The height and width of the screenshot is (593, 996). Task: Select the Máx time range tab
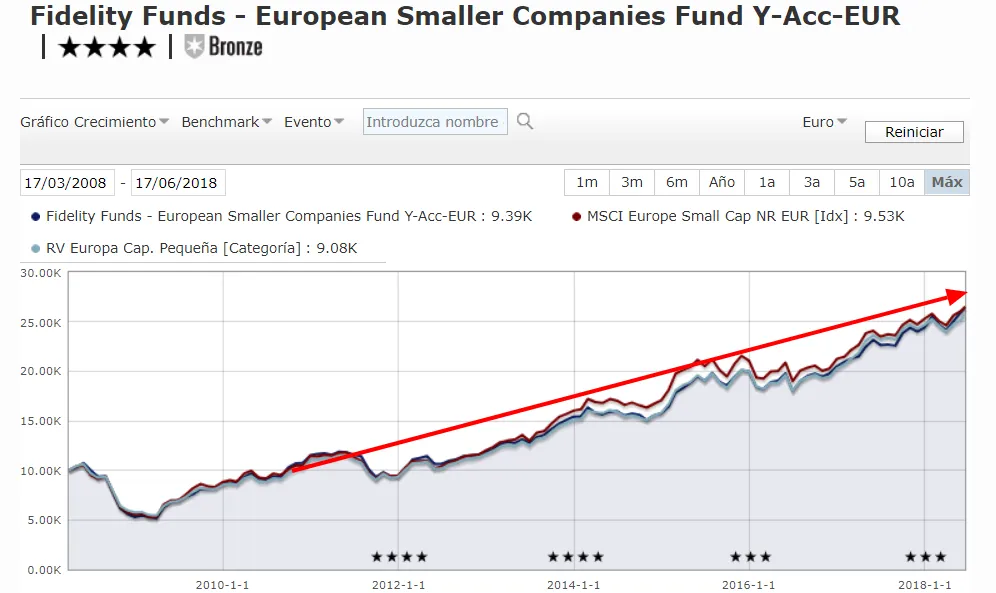(x=947, y=182)
